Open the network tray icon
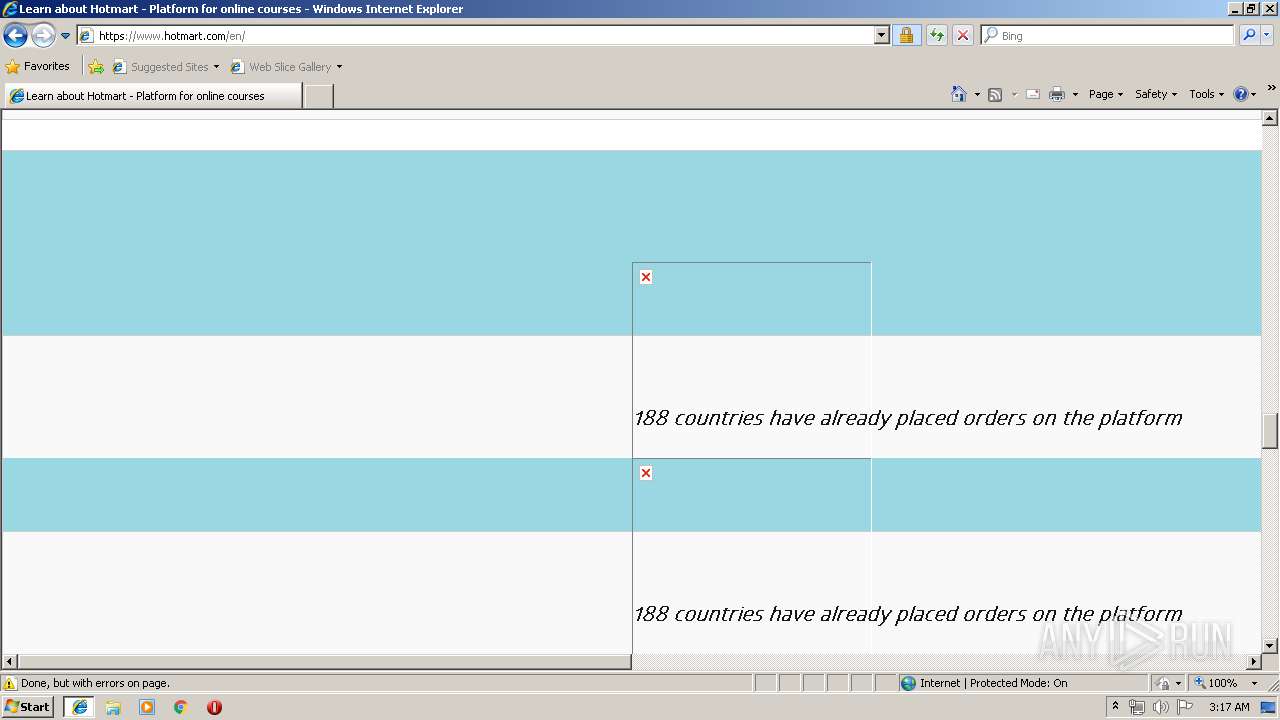Screen dimensions: 1280x720 point(1137,707)
